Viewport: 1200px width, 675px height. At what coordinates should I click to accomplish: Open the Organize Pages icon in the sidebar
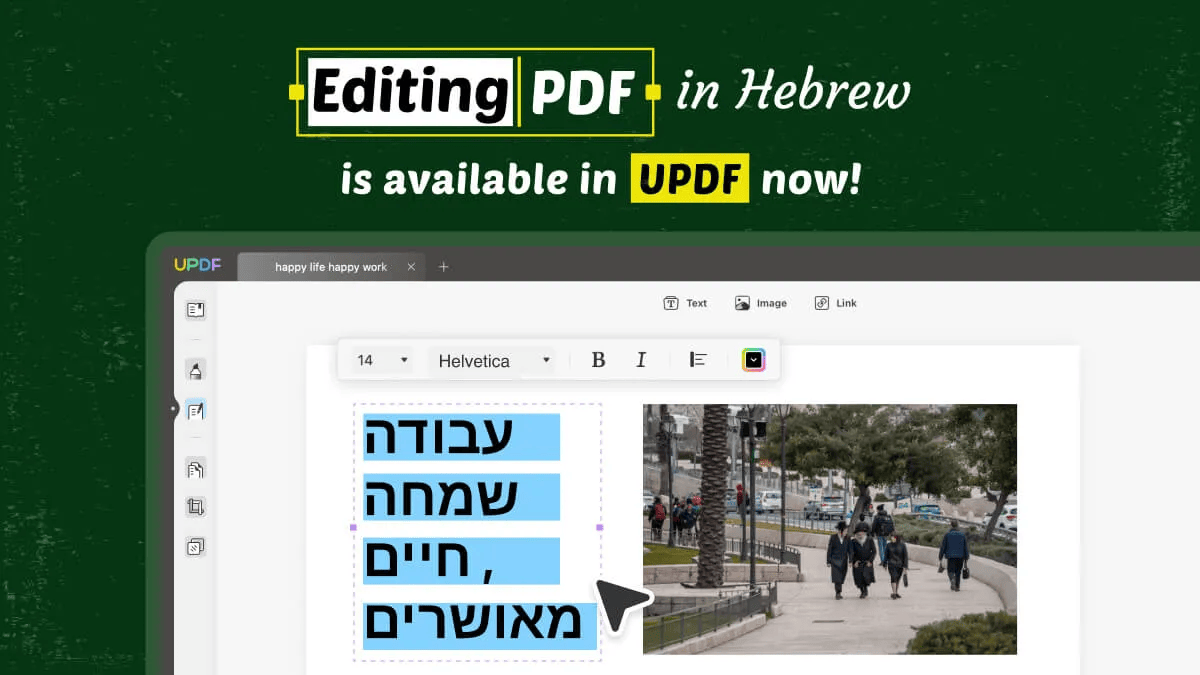(x=195, y=468)
